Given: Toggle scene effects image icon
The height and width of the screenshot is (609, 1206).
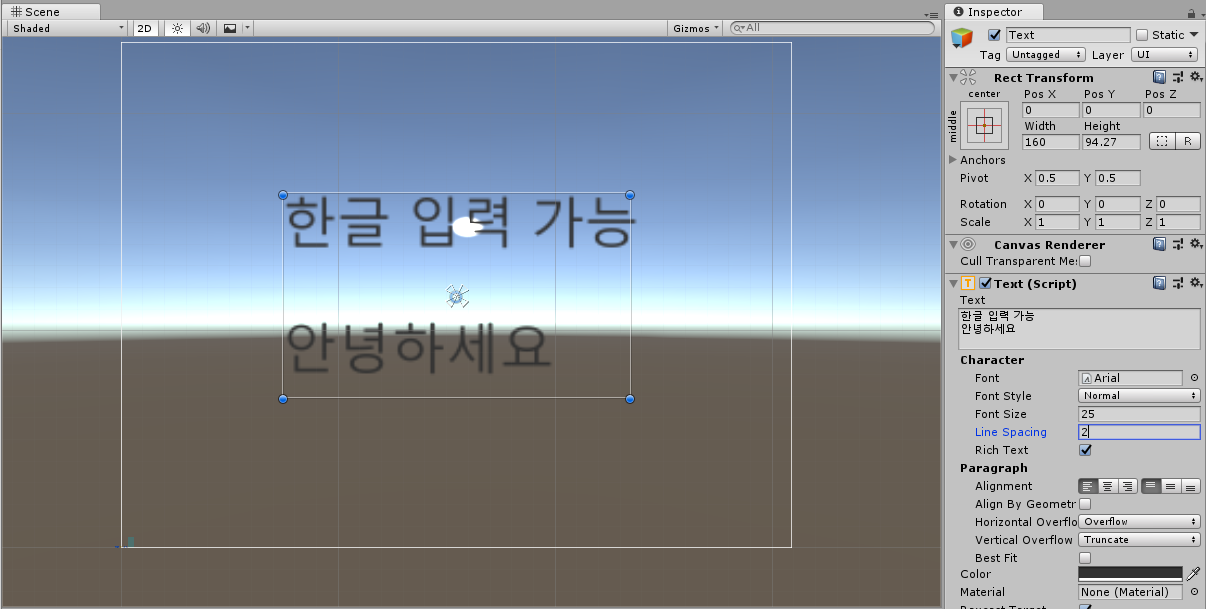Looking at the screenshot, I should click(x=230, y=28).
